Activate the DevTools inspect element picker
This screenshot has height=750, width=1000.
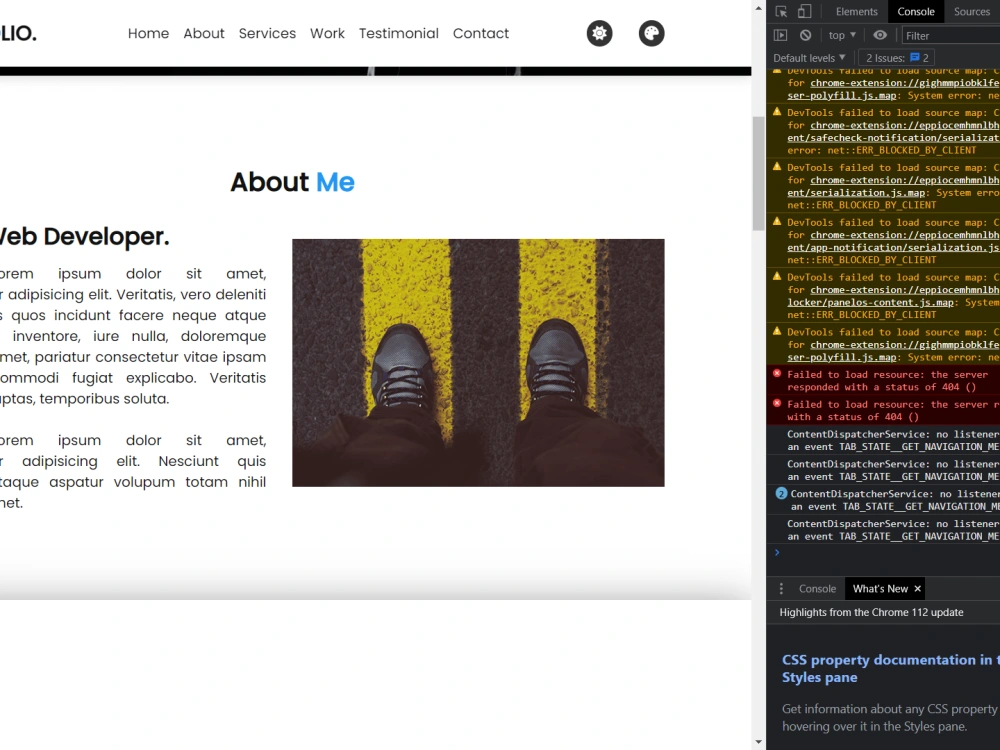click(781, 11)
